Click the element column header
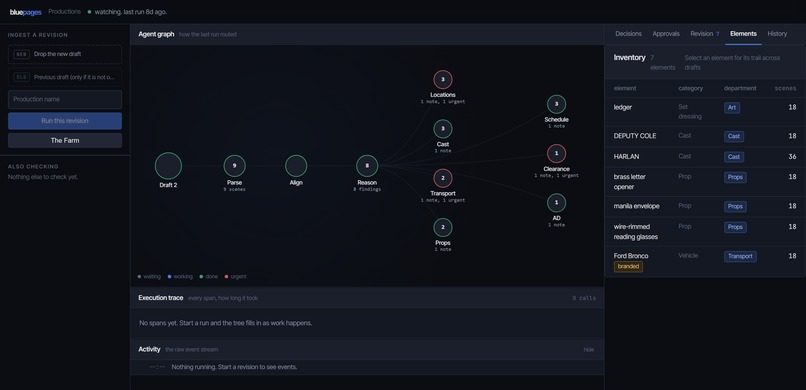 pyautogui.click(x=625, y=88)
